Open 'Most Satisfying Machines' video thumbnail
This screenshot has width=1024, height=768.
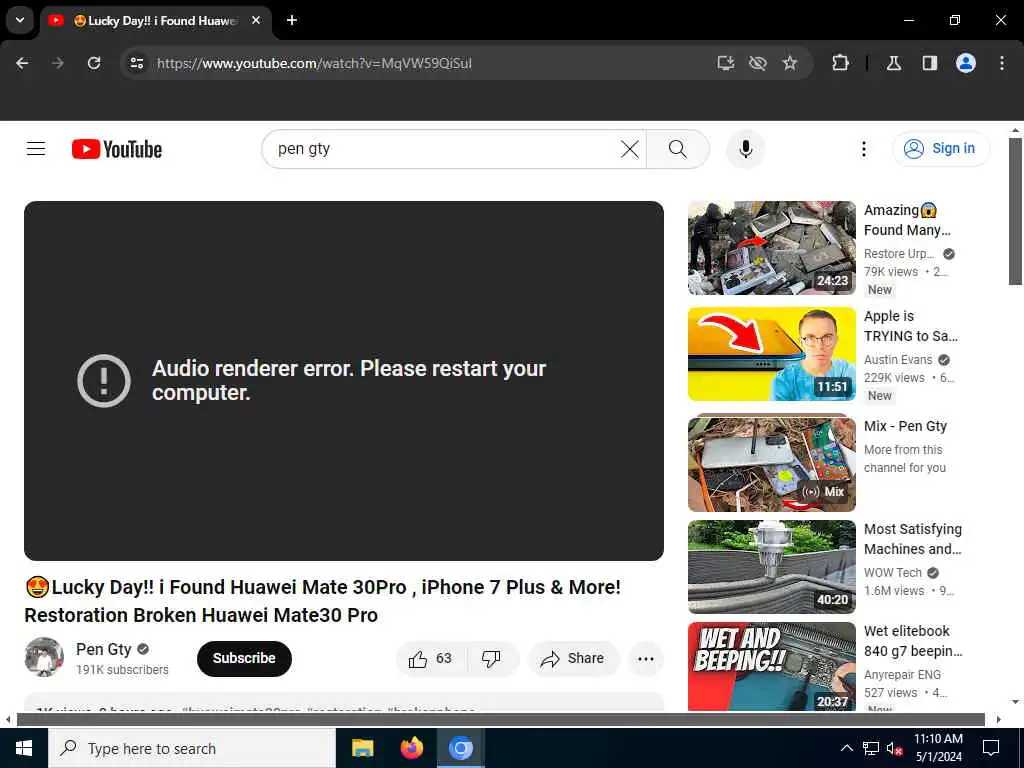click(x=771, y=567)
